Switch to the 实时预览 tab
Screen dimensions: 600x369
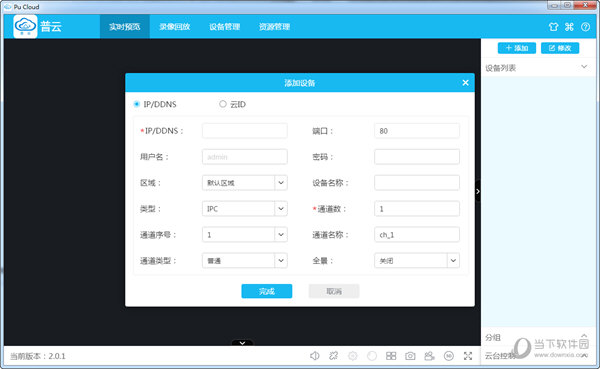(x=125, y=27)
